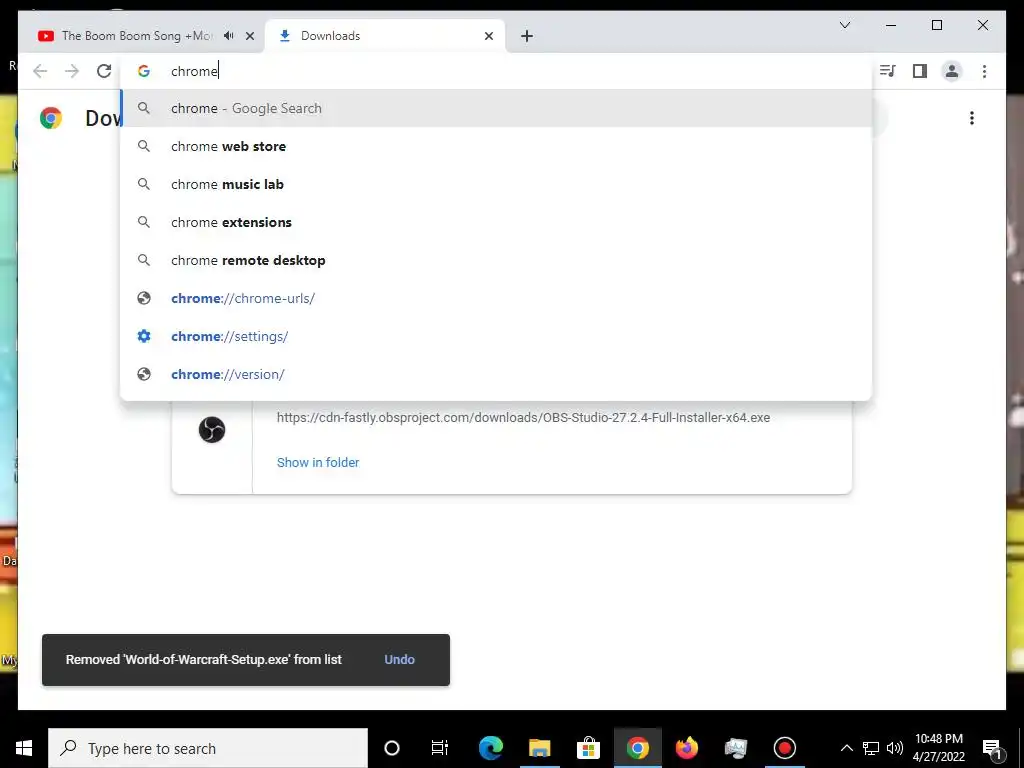Click the Chrome logo on Downloads page
Viewport: 1024px width, 768px height.
[51, 118]
